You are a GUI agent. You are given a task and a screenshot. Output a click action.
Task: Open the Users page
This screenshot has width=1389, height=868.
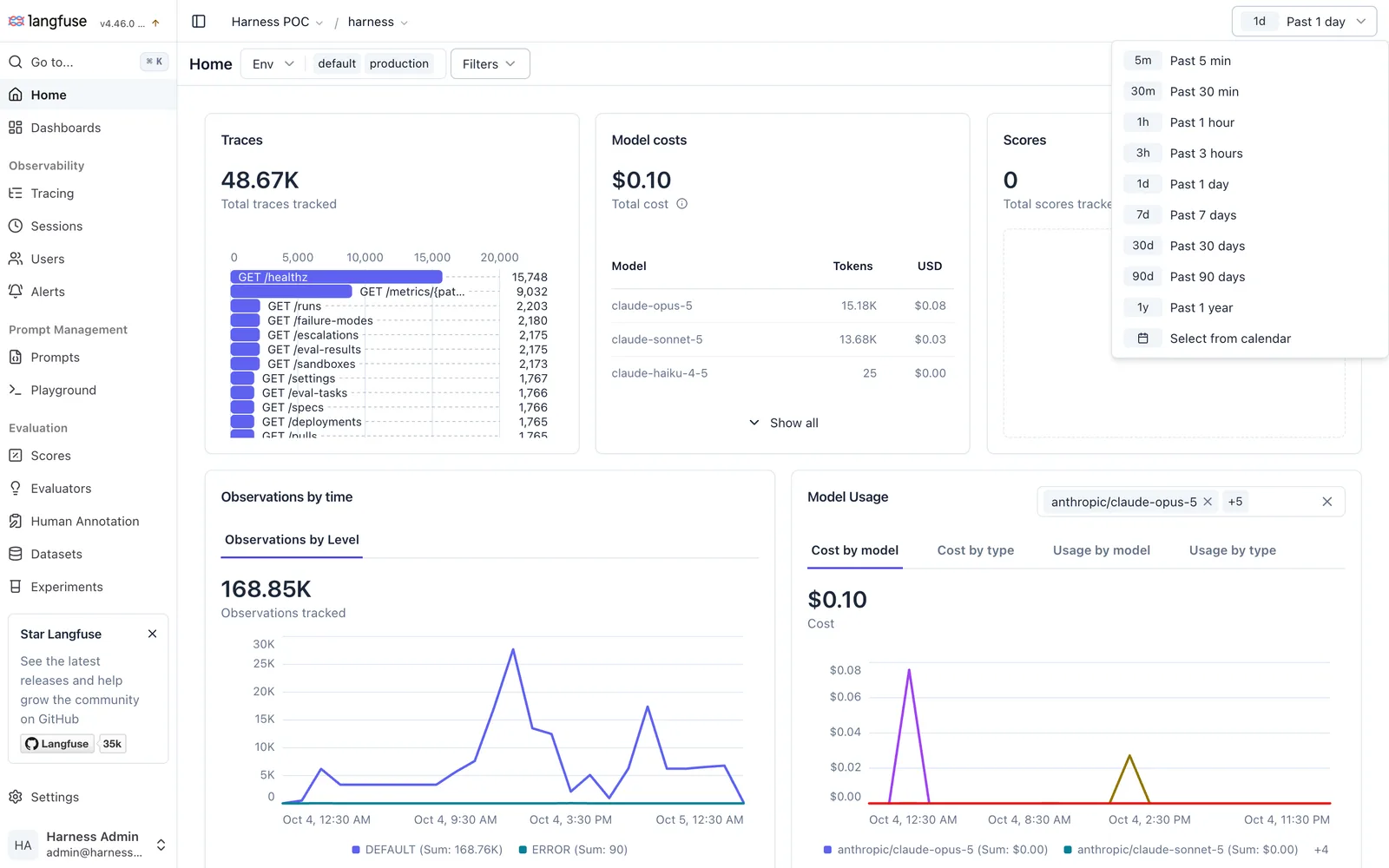(x=88, y=259)
